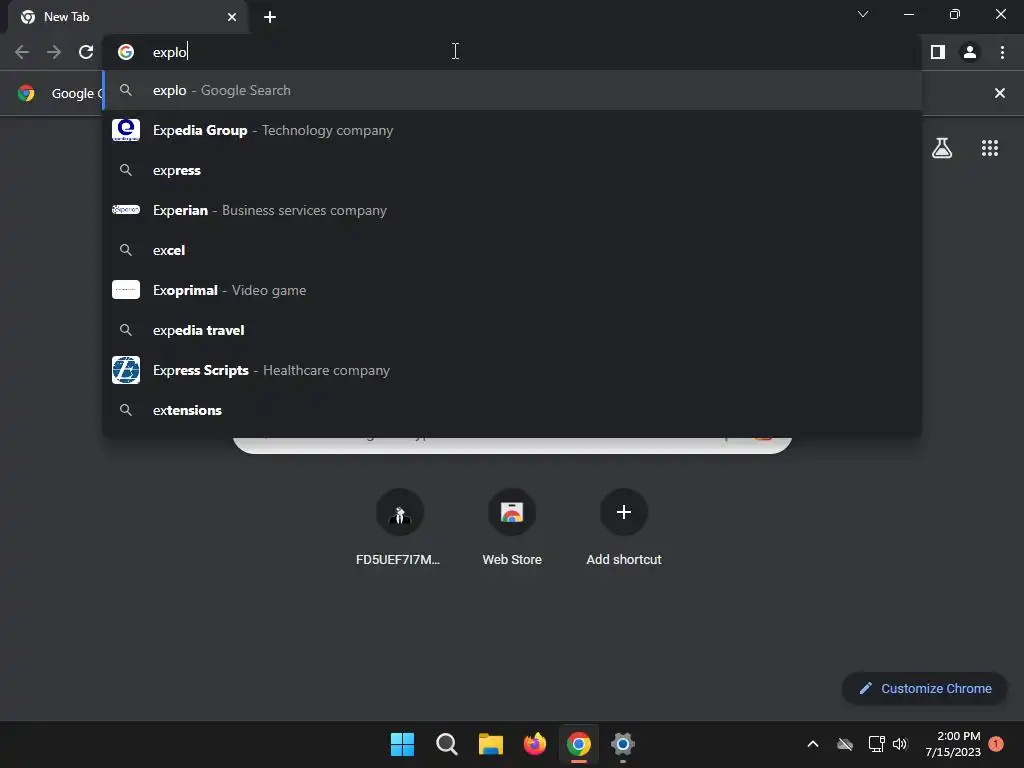Click the Chrome taskbar icon

tap(579, 744)
